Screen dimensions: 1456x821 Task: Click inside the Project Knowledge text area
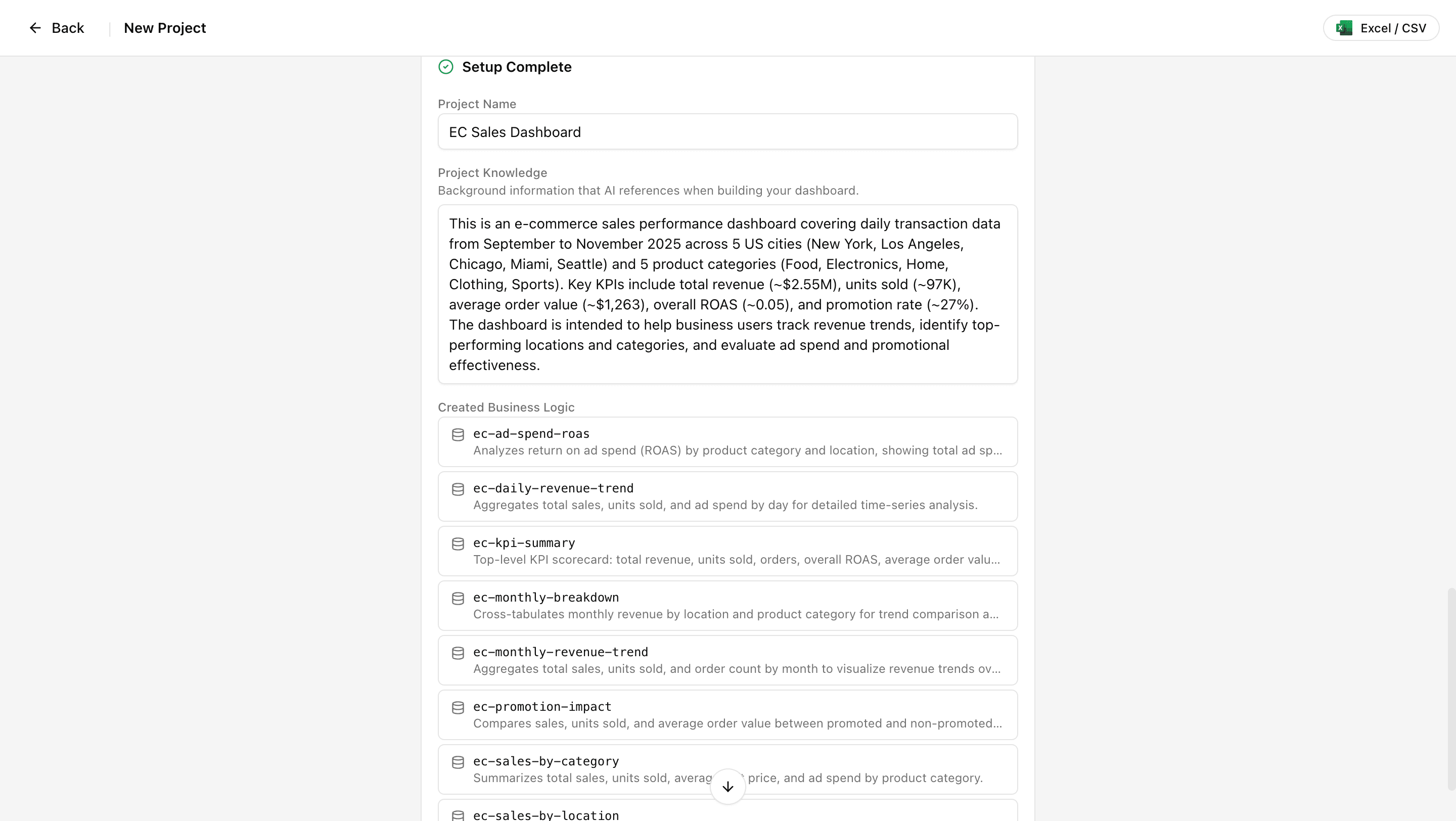click(727, 294)
